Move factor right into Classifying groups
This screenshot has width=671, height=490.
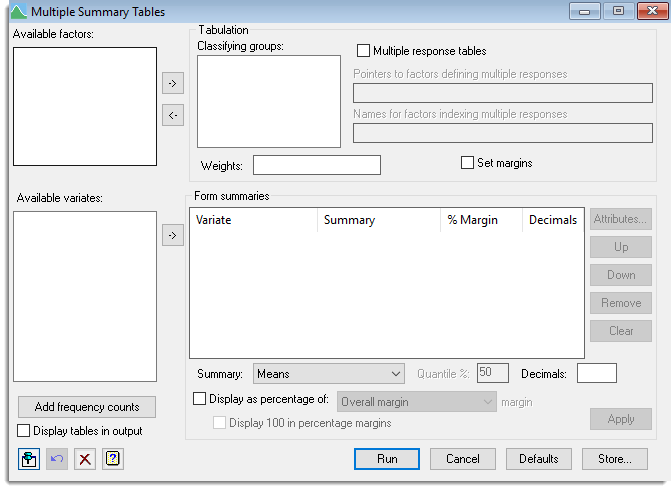(173, 83)
